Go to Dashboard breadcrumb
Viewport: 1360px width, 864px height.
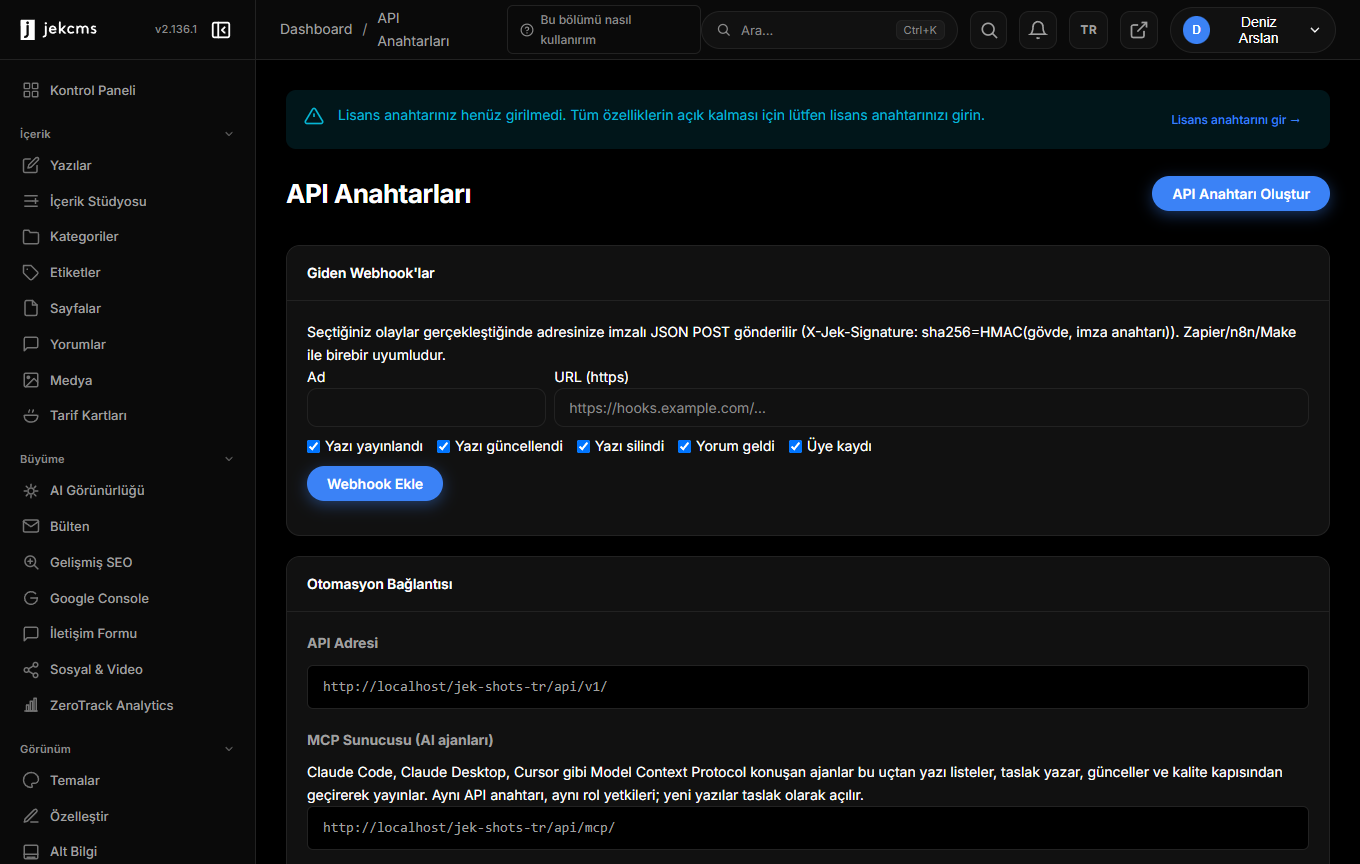[316, 29]
